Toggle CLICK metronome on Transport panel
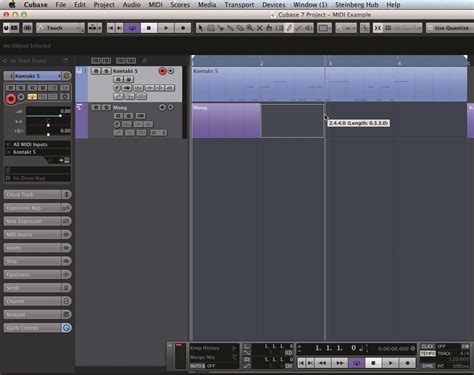 pos(428,346)
